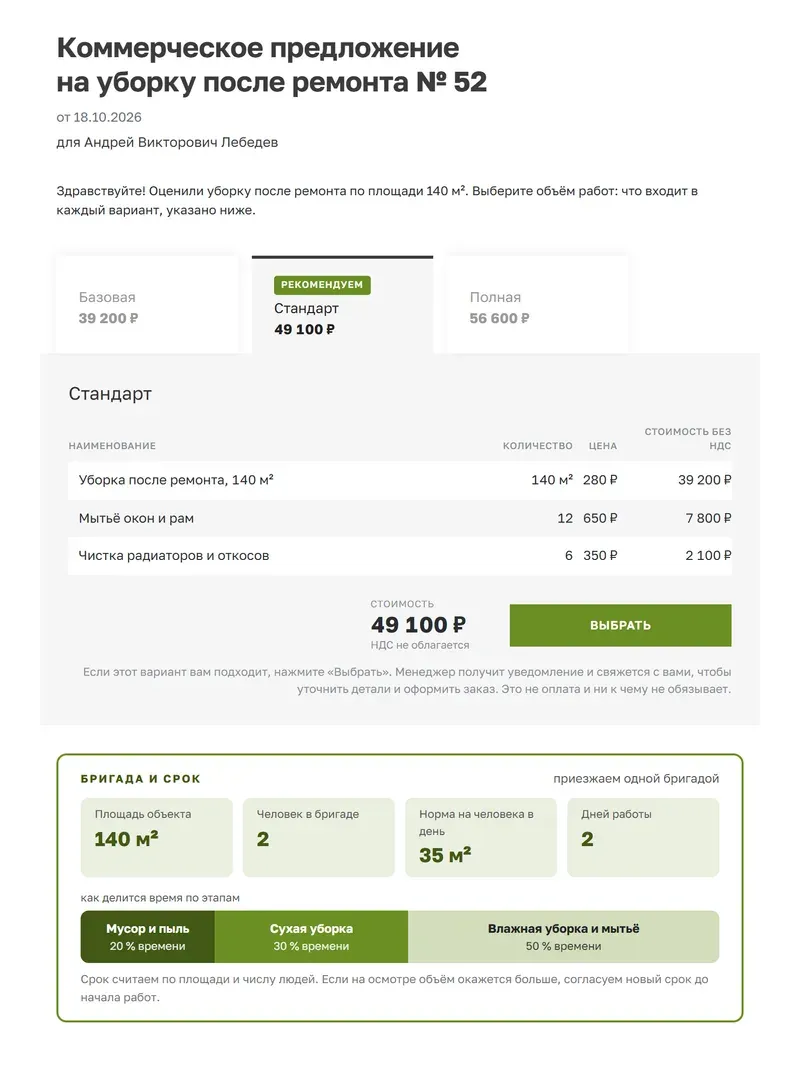Click the Площадь объекта 140 м² card
Viewport: 800px width, 1066px height.
pos(156,837)
